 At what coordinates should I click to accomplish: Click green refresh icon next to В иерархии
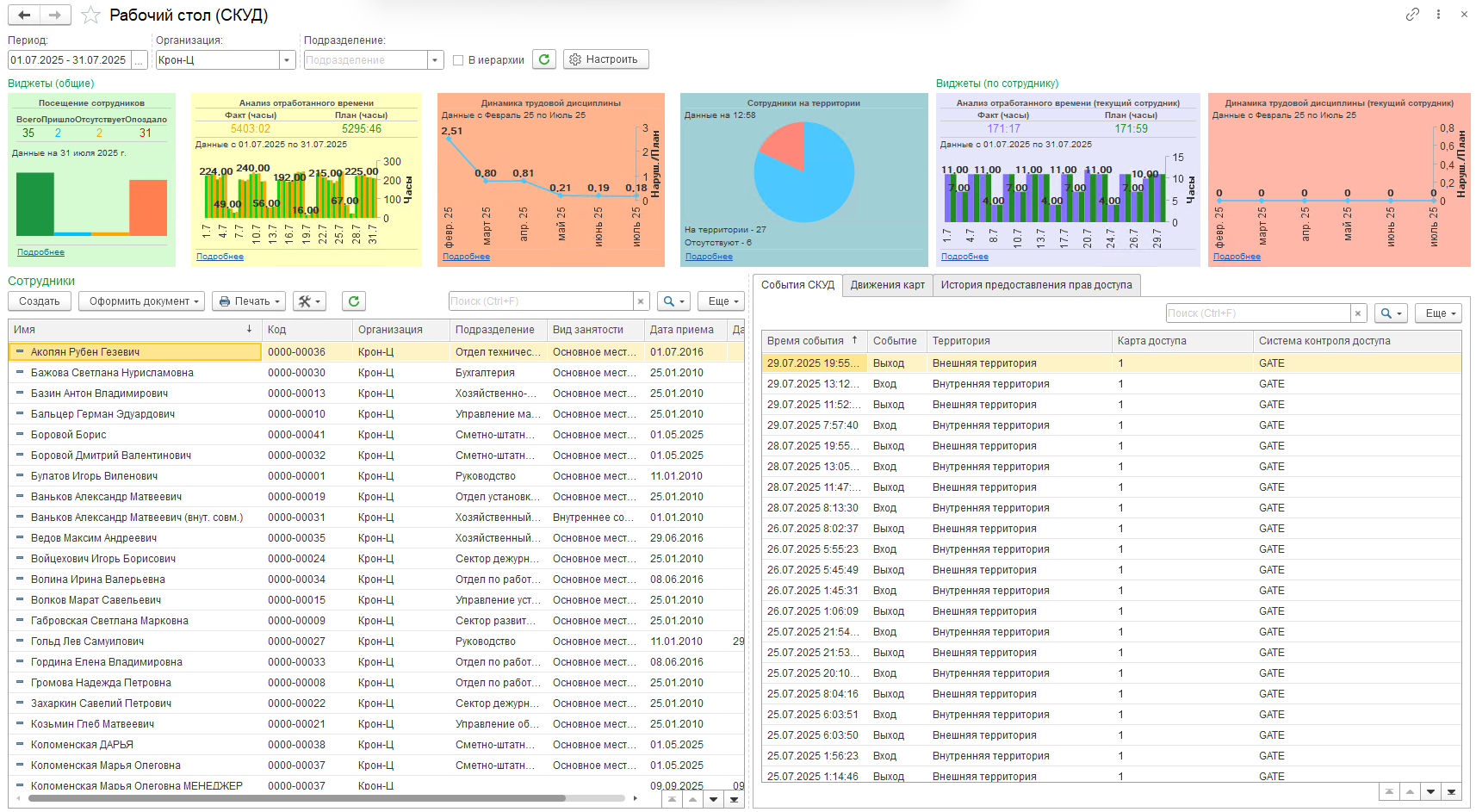point(543,59)
